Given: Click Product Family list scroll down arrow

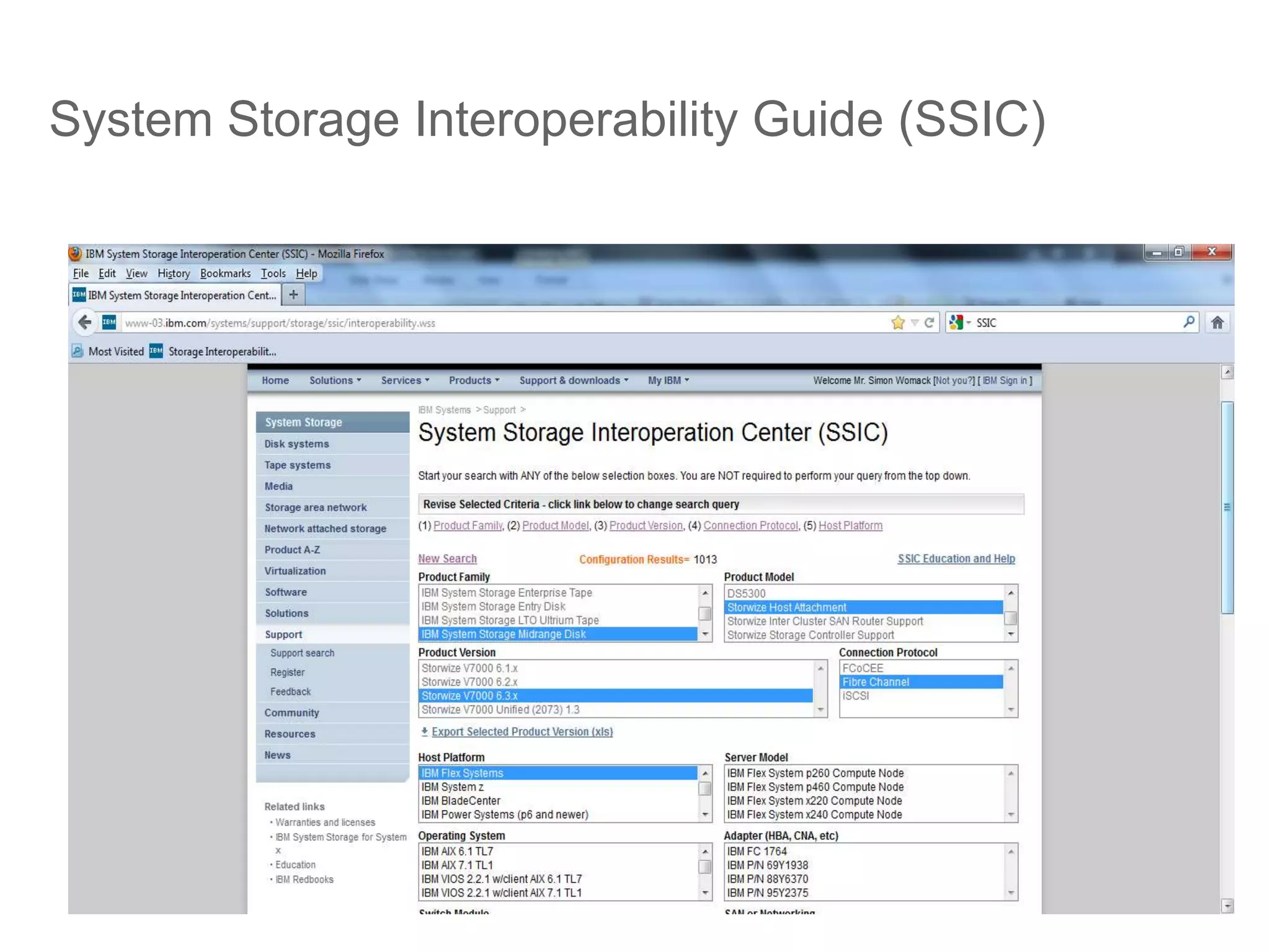Looking at the screenshot, I should coord(705,635).
